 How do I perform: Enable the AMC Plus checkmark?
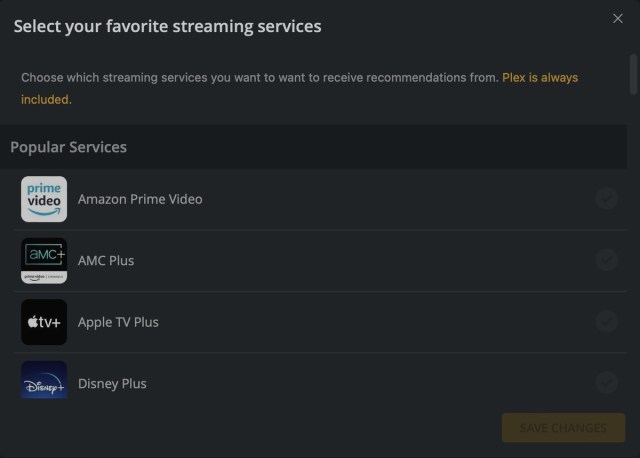click(x=607, y=260)
